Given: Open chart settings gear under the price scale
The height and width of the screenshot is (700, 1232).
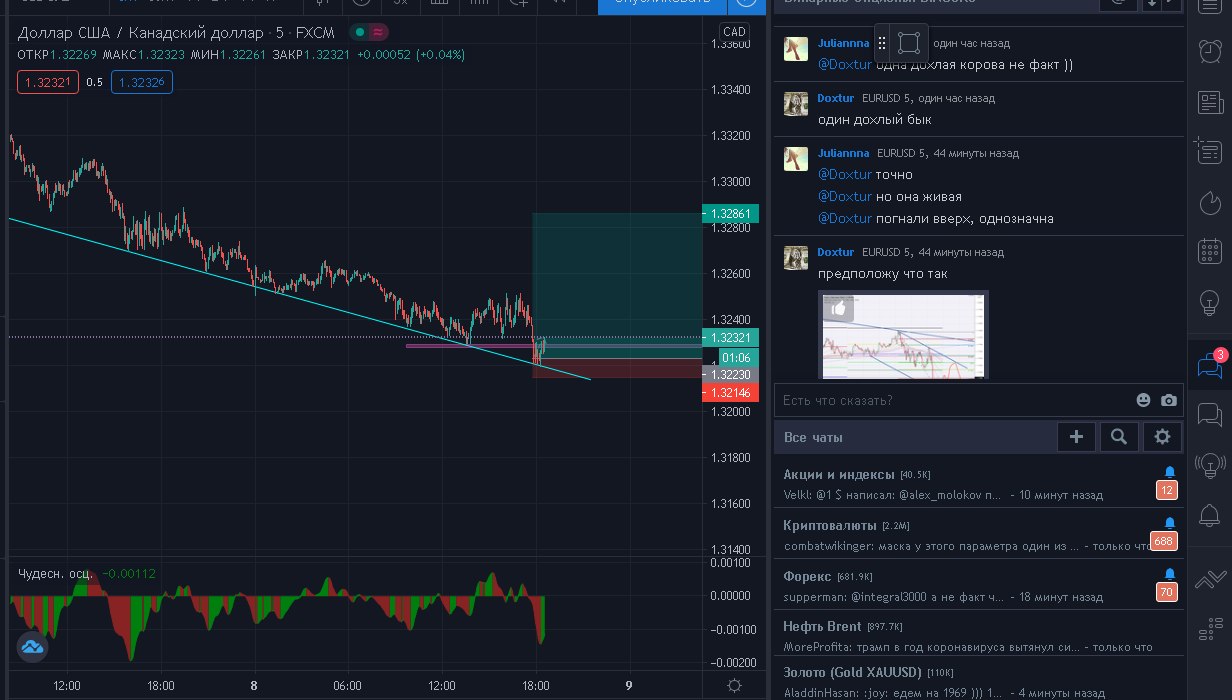Looking at the screenshot, I should click(735, 685).
